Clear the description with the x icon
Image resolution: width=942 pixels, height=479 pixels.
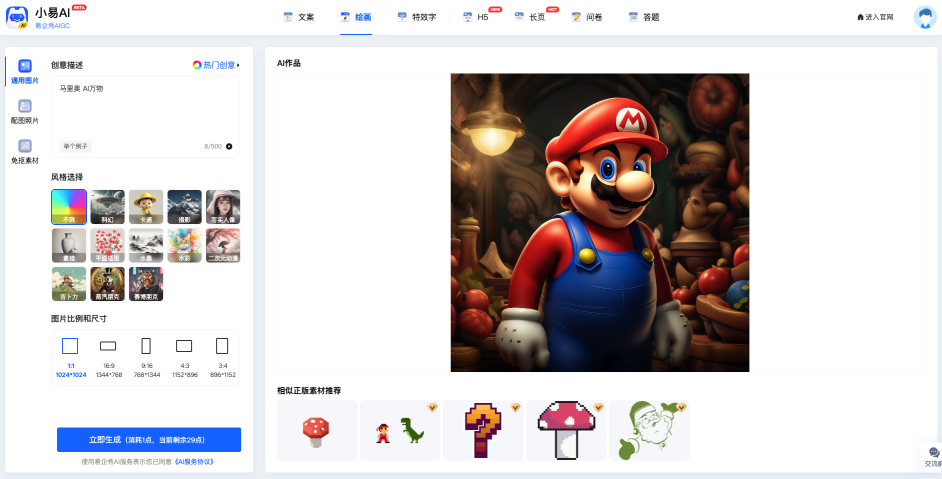229,146
